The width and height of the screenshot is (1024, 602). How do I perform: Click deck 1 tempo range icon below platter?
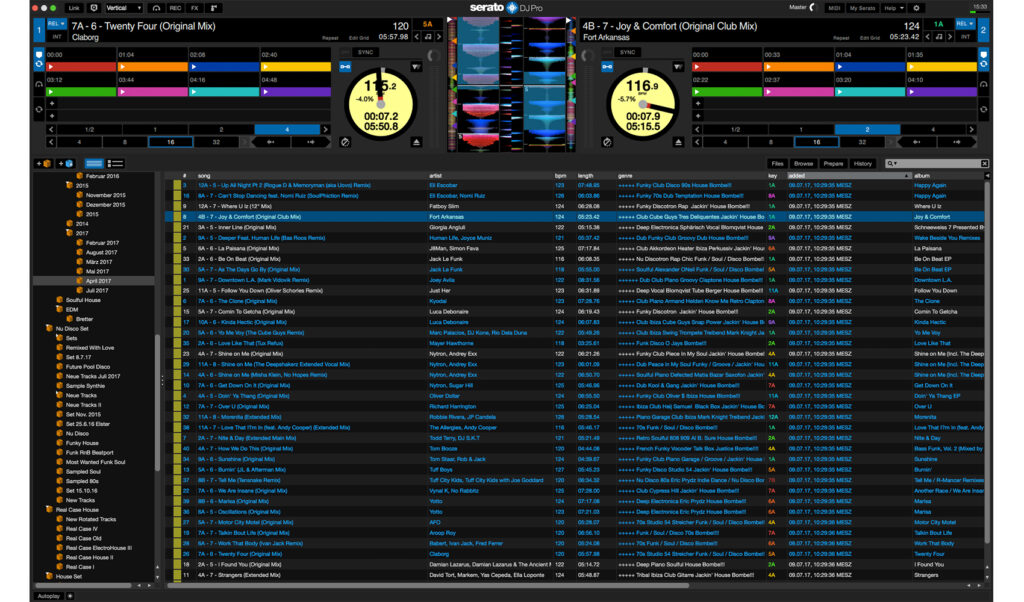coord(345,142)
